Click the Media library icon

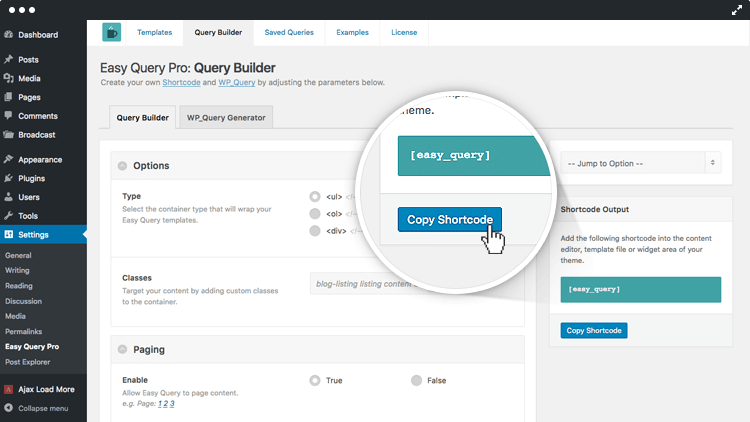(x=8, y=78)
